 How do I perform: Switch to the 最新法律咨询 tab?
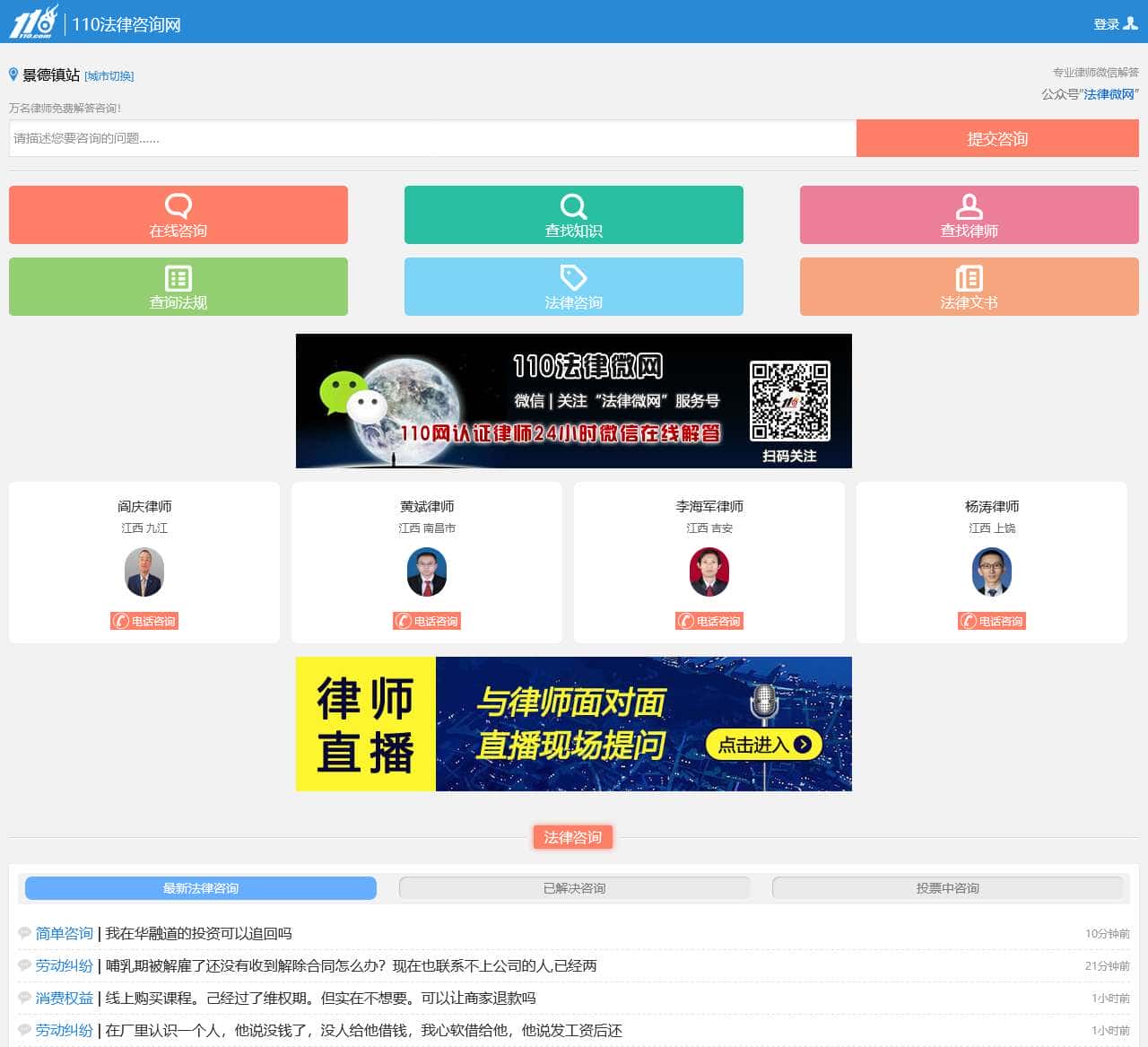pyautogui.click(x=201, y=888)
